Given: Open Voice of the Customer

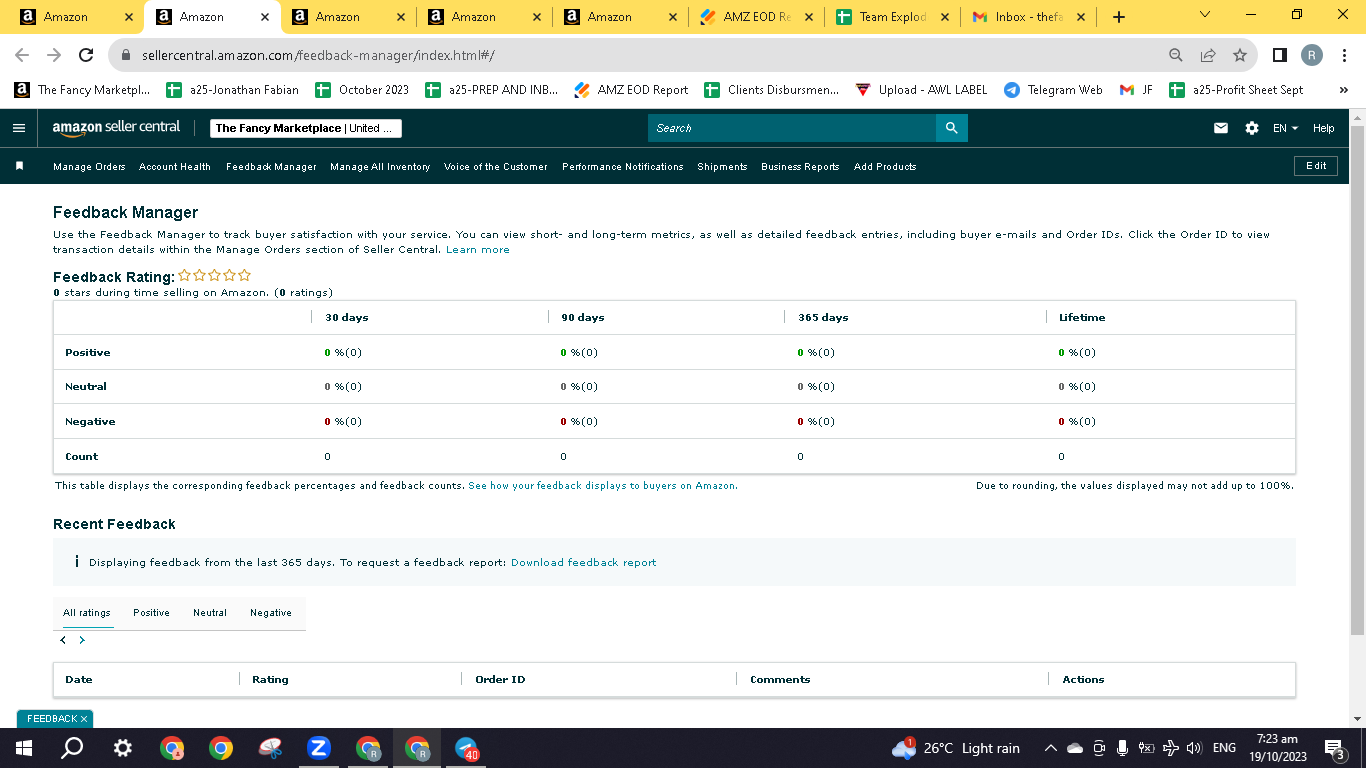Looking at the screenshot, I should tap(496, 167).
